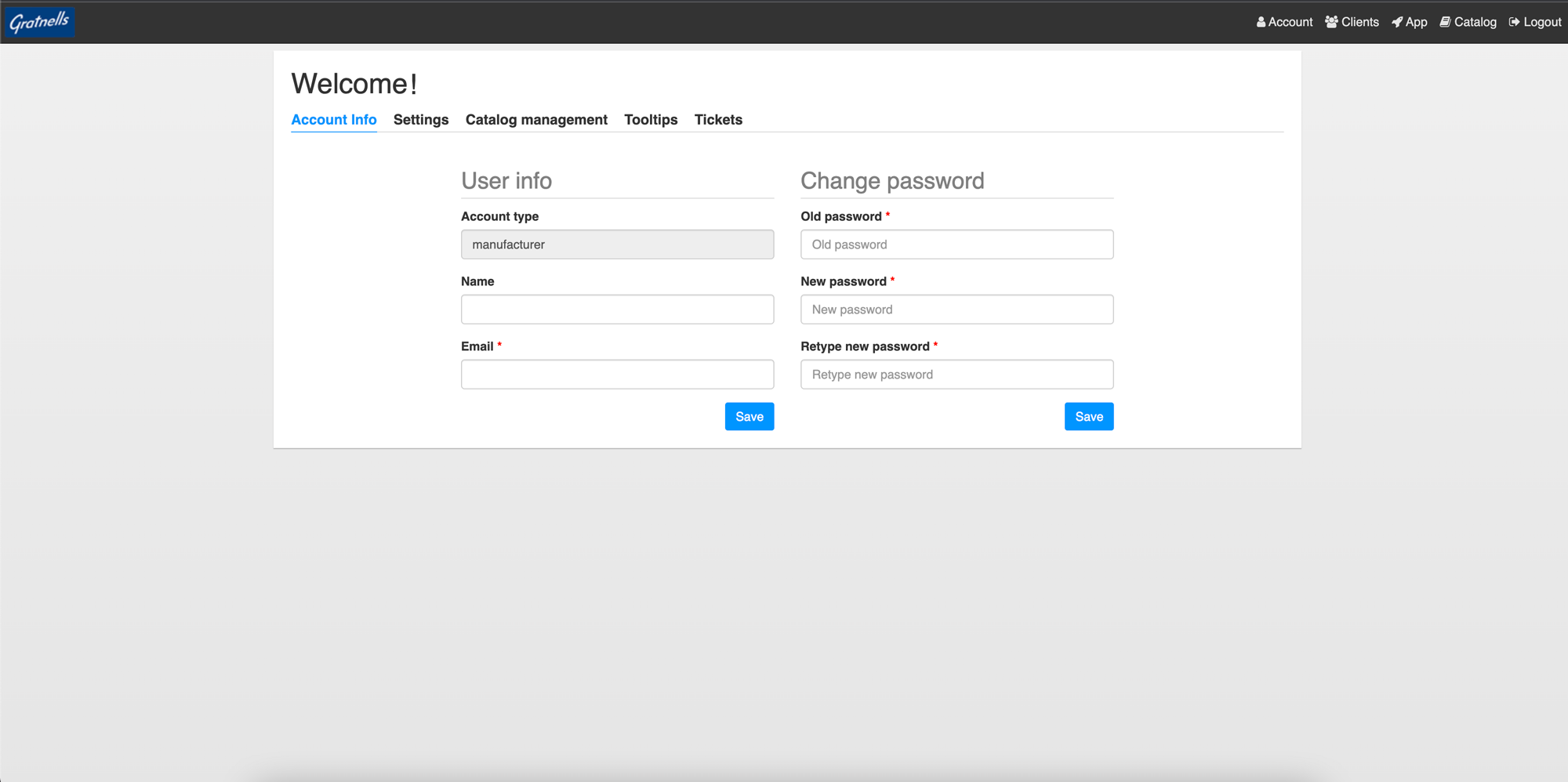Click the Catalog book icon
The height and width of the screenshot is (782, 1568).
(x=1445, y=22)
